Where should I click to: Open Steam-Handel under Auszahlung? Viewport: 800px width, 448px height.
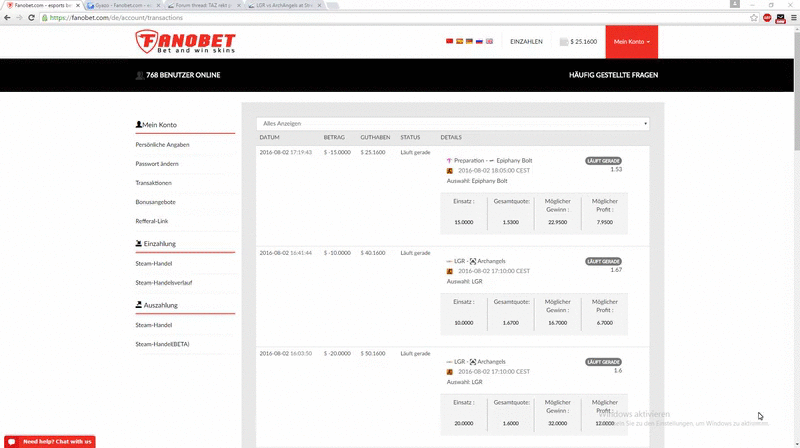(154, 325)
